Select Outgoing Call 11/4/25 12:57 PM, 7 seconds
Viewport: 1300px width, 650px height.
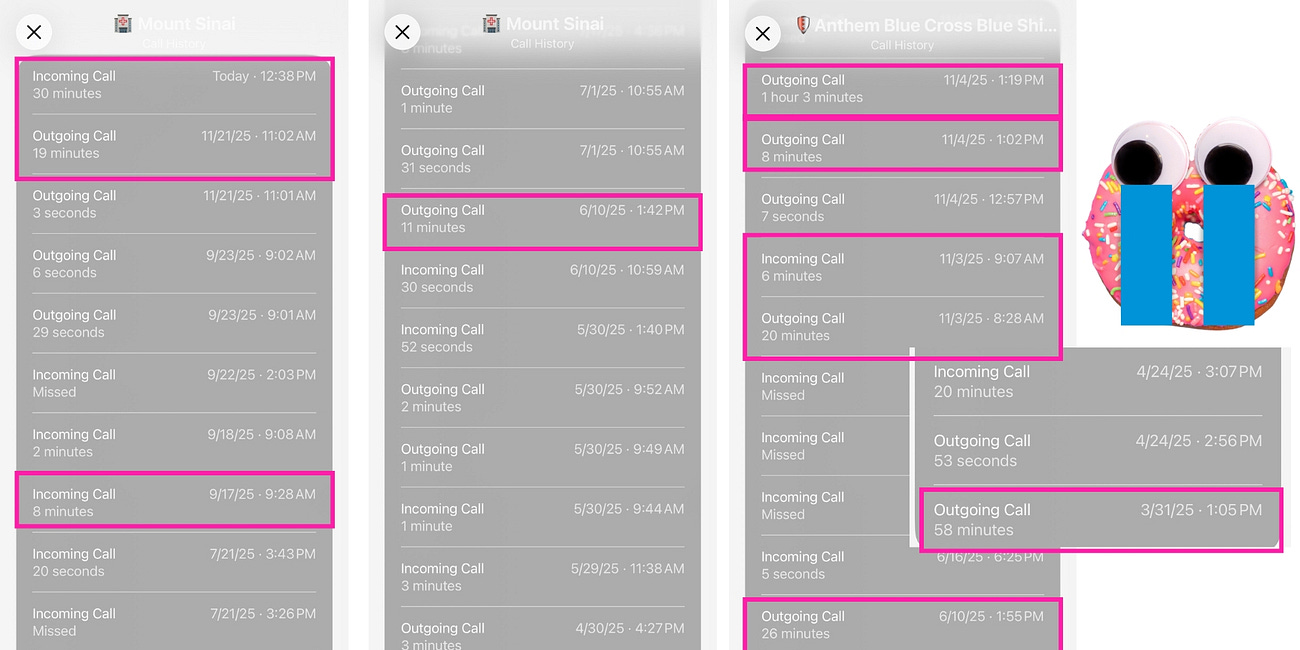[902, 207]
